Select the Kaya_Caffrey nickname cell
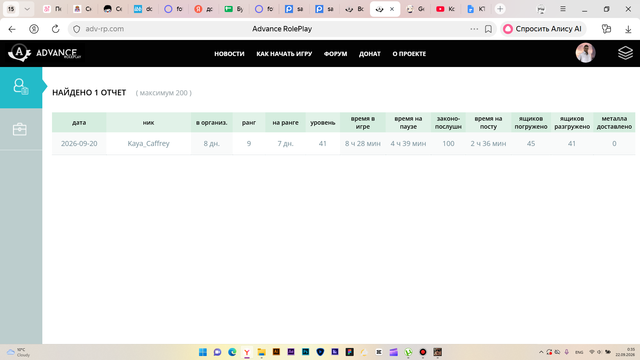Image resolution: width=640 pixels, height=360 pixels. 149,143
